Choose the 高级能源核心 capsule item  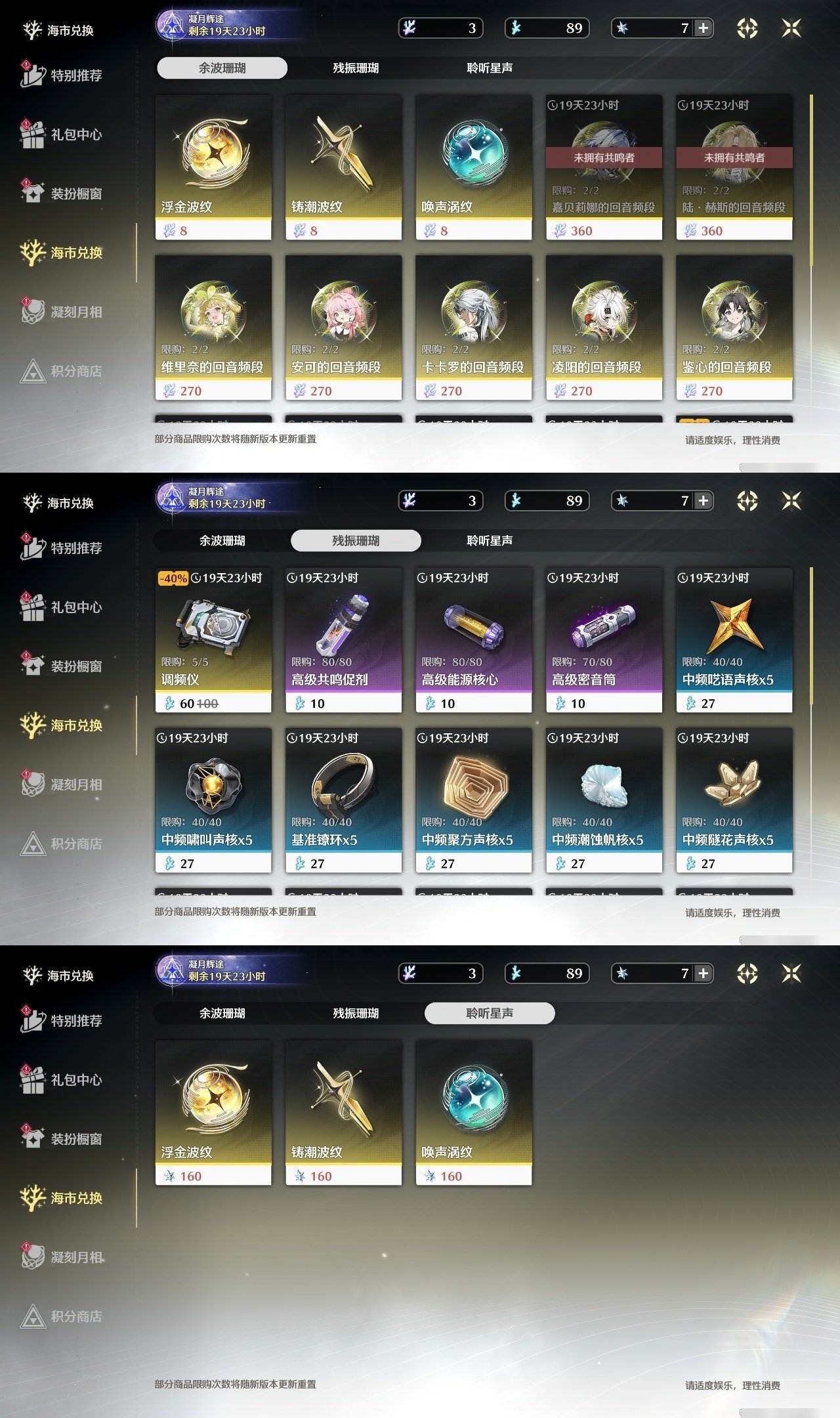474,640
